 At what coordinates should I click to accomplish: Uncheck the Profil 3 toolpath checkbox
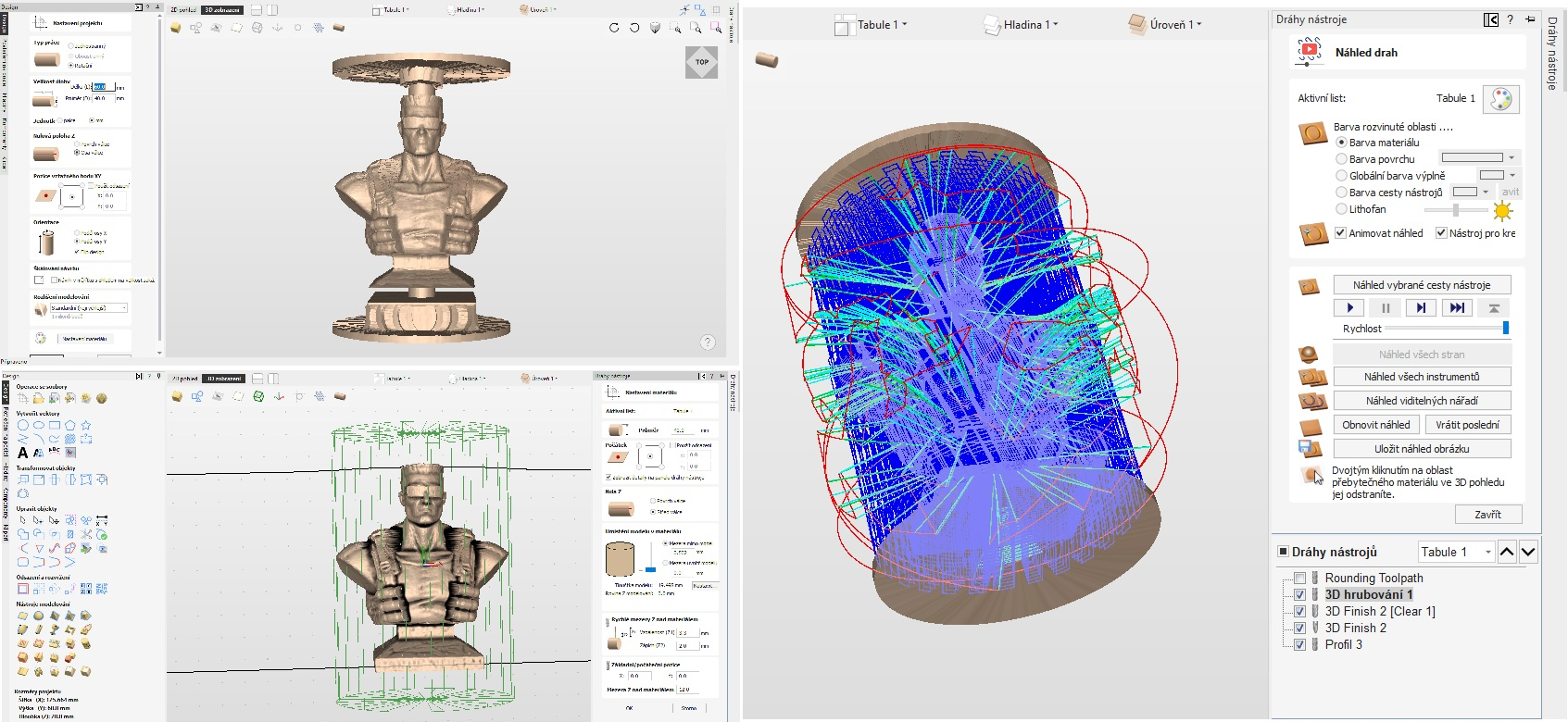(1299, 644)
